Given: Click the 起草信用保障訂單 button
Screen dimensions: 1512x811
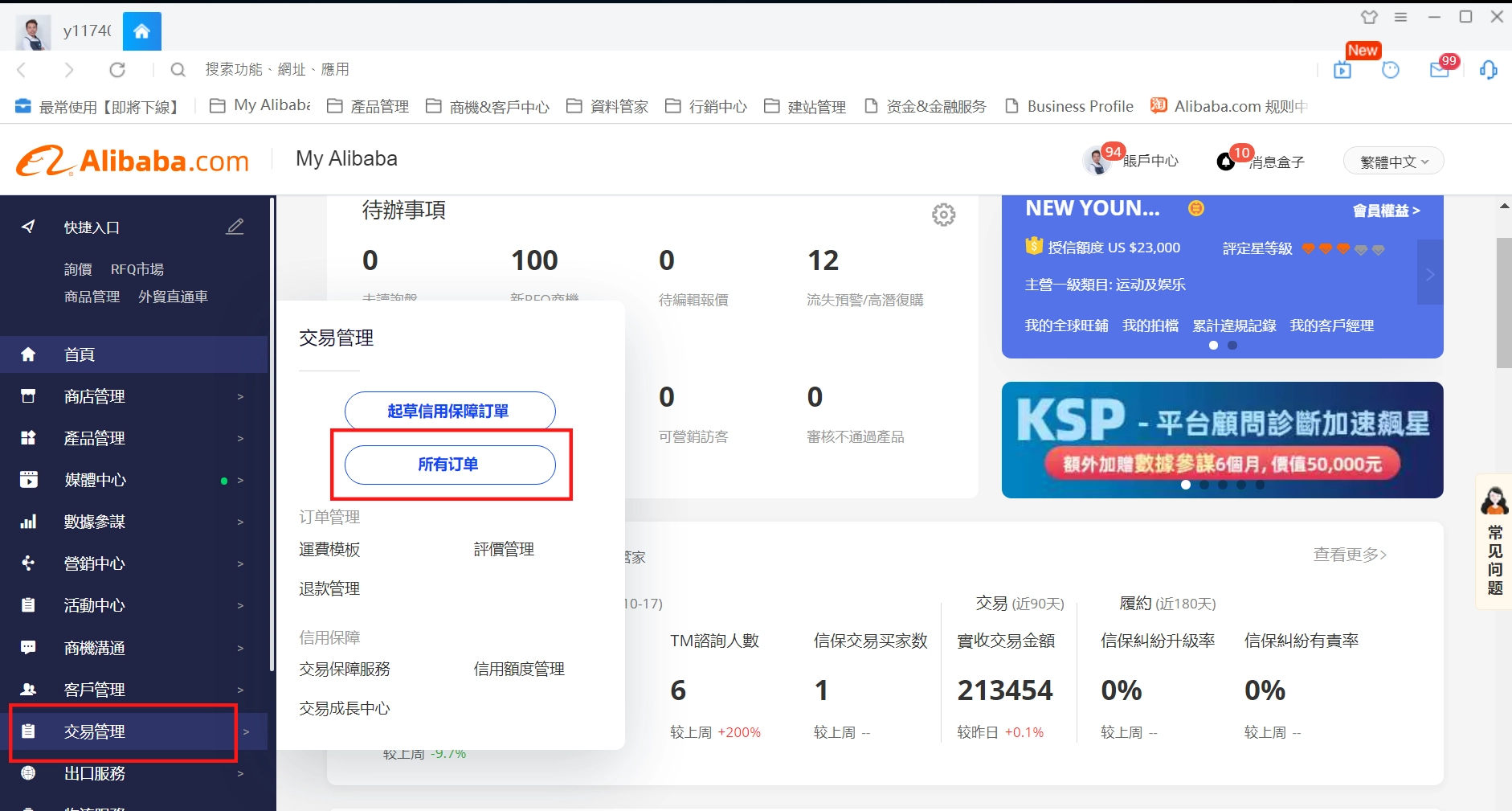Looking at the screenshot, I should tap(450, 411).
